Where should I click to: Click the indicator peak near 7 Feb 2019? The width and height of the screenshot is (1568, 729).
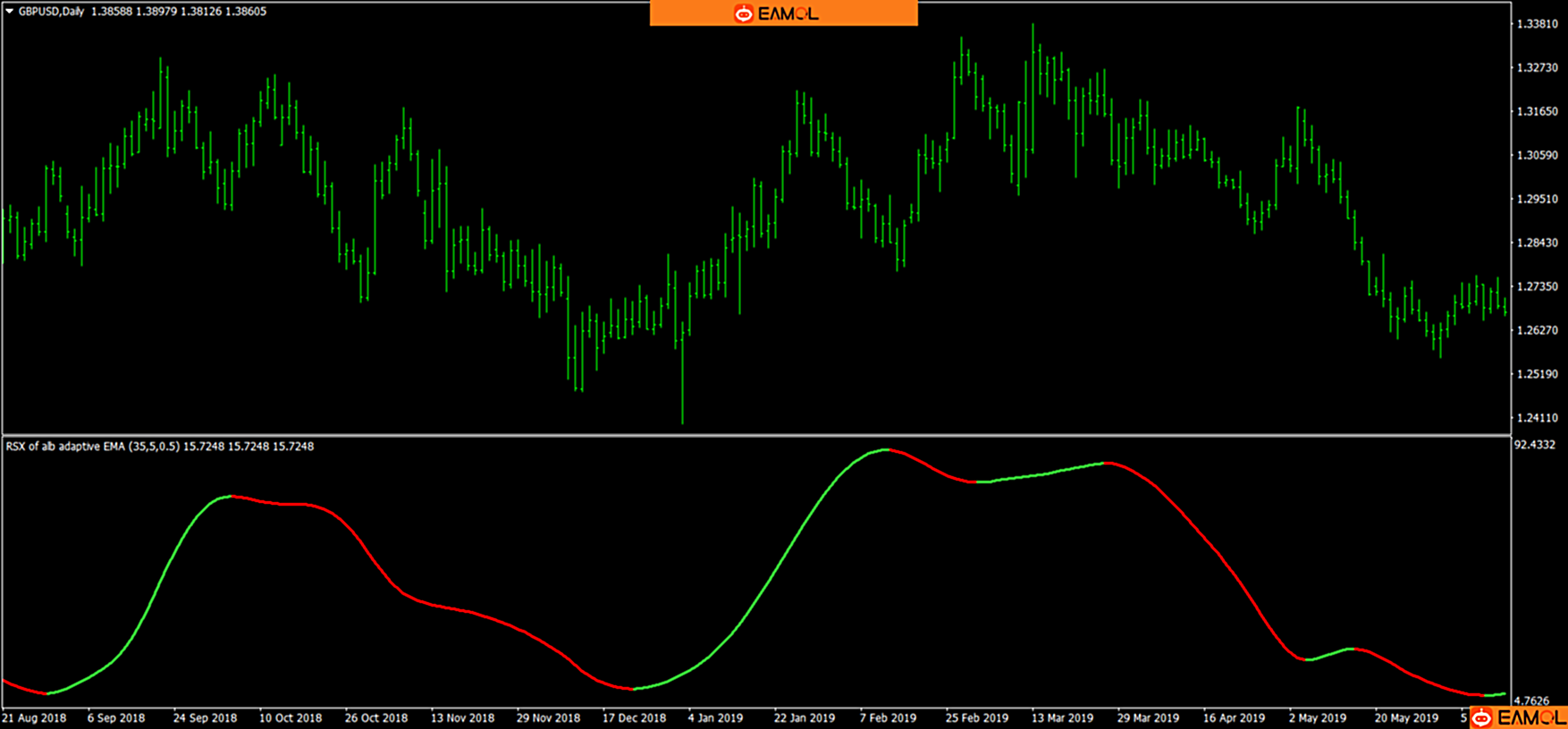885,449
